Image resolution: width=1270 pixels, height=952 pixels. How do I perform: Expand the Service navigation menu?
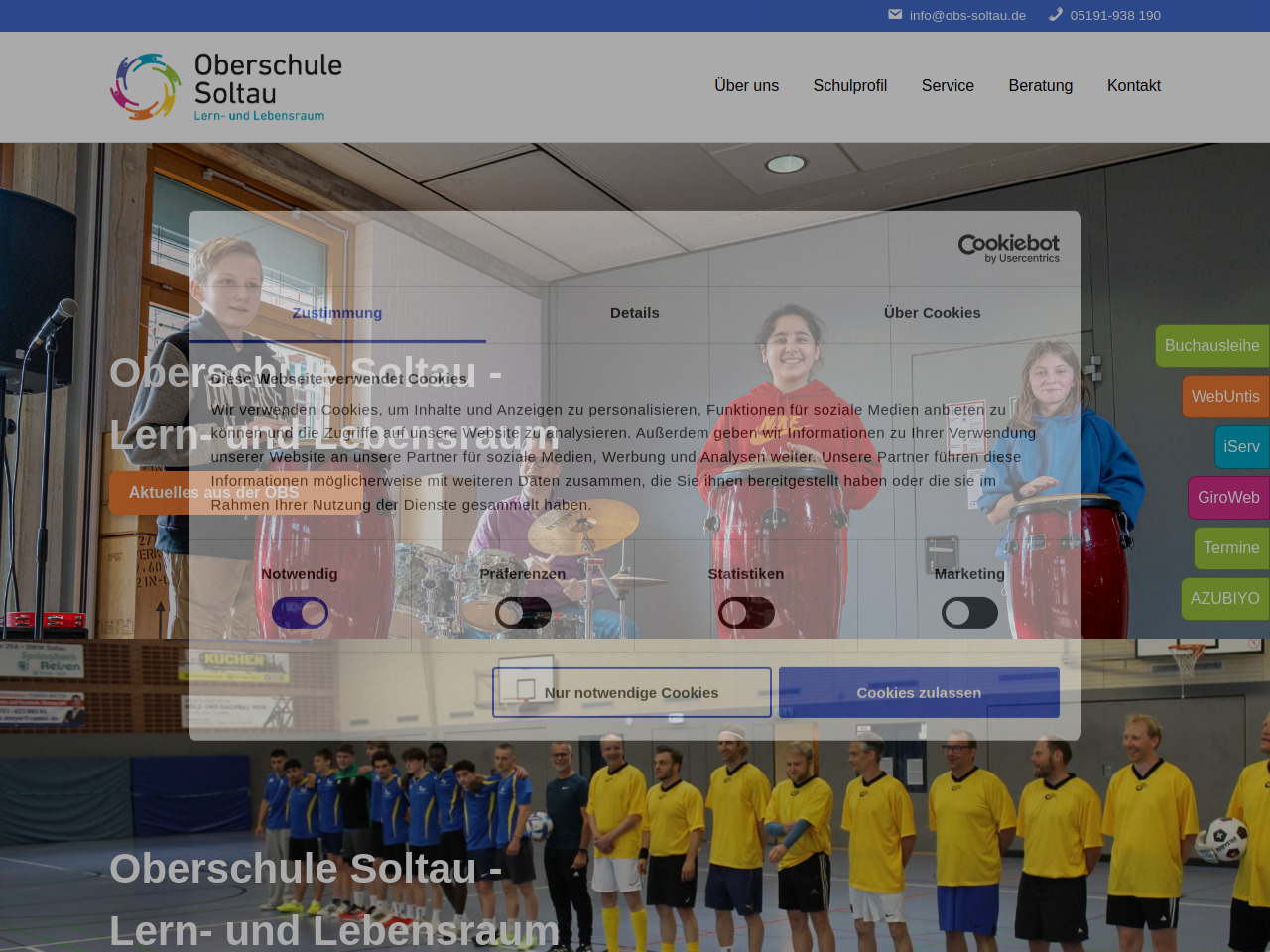(948, 86)
